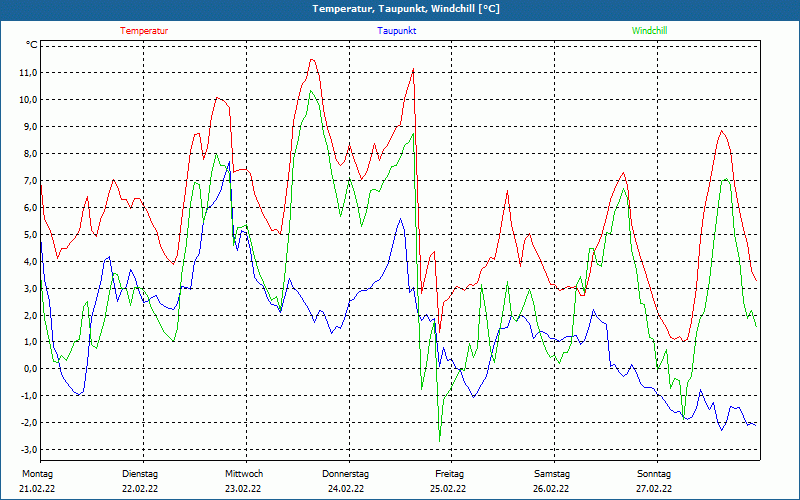Click the 4,0 y-axis value
Viewport: 800px width, 500px height.
(30, 261)
